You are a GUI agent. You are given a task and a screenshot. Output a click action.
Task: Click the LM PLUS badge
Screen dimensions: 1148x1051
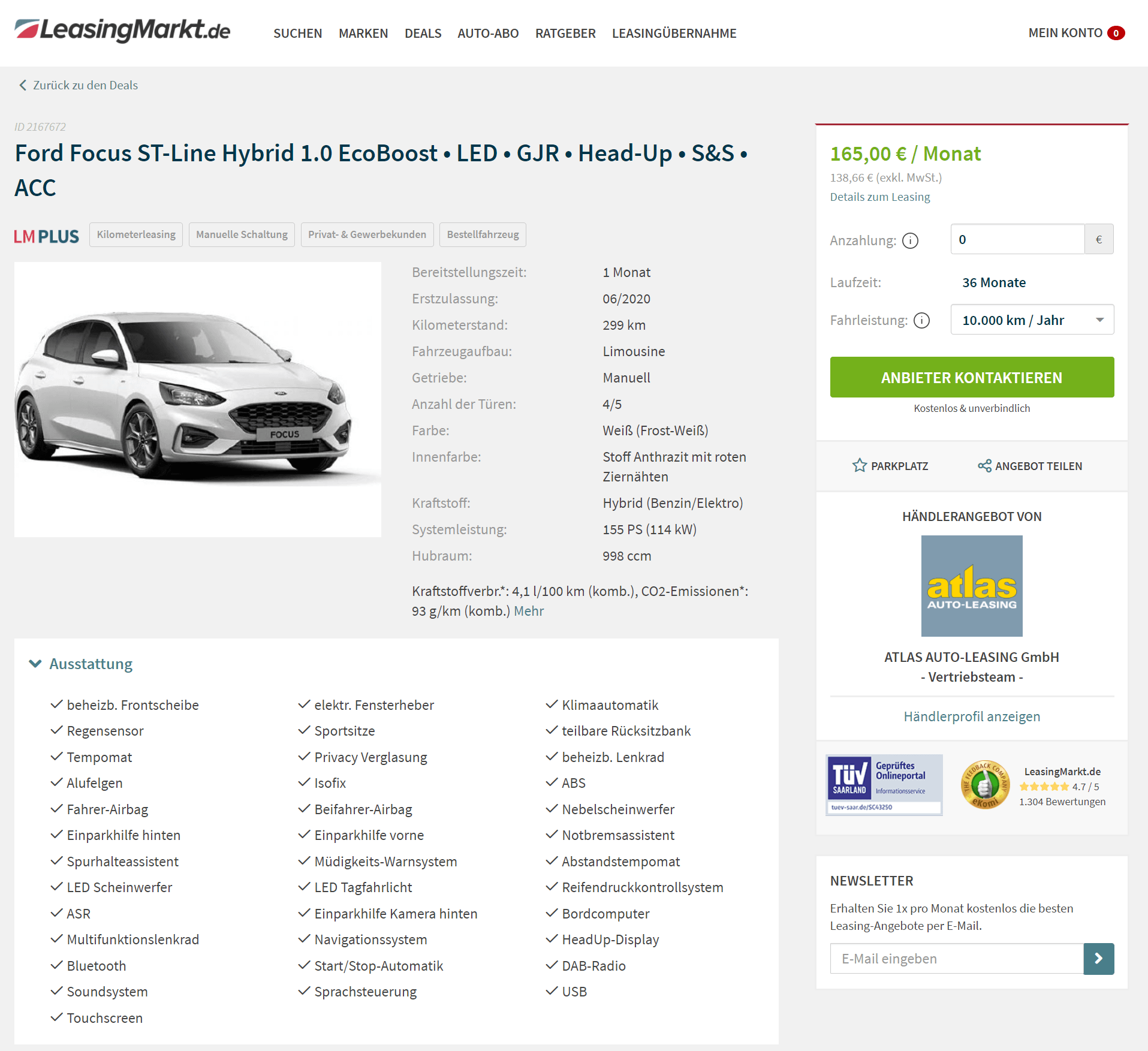(x=47, y=236)
